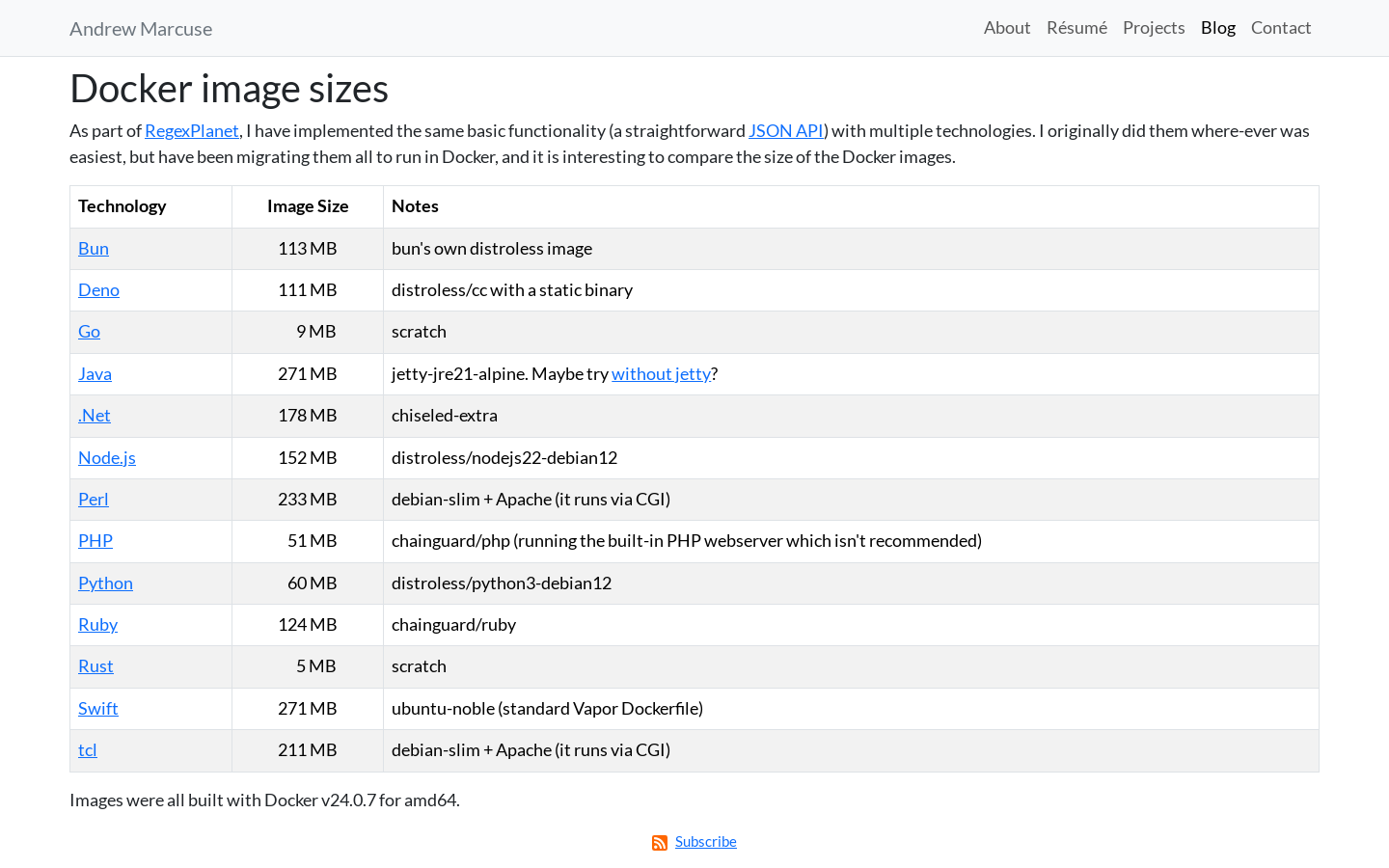Screen dimensions: 1389x868
Task: Click the '211 MB' size cell
Action: pos(308,750)
